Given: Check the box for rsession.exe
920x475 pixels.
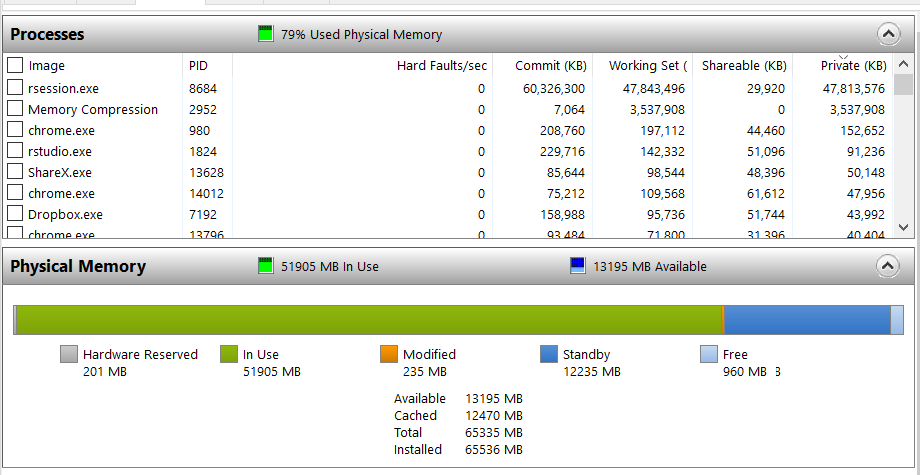Looking at the screenshot, I should click(x=15, y=88).
